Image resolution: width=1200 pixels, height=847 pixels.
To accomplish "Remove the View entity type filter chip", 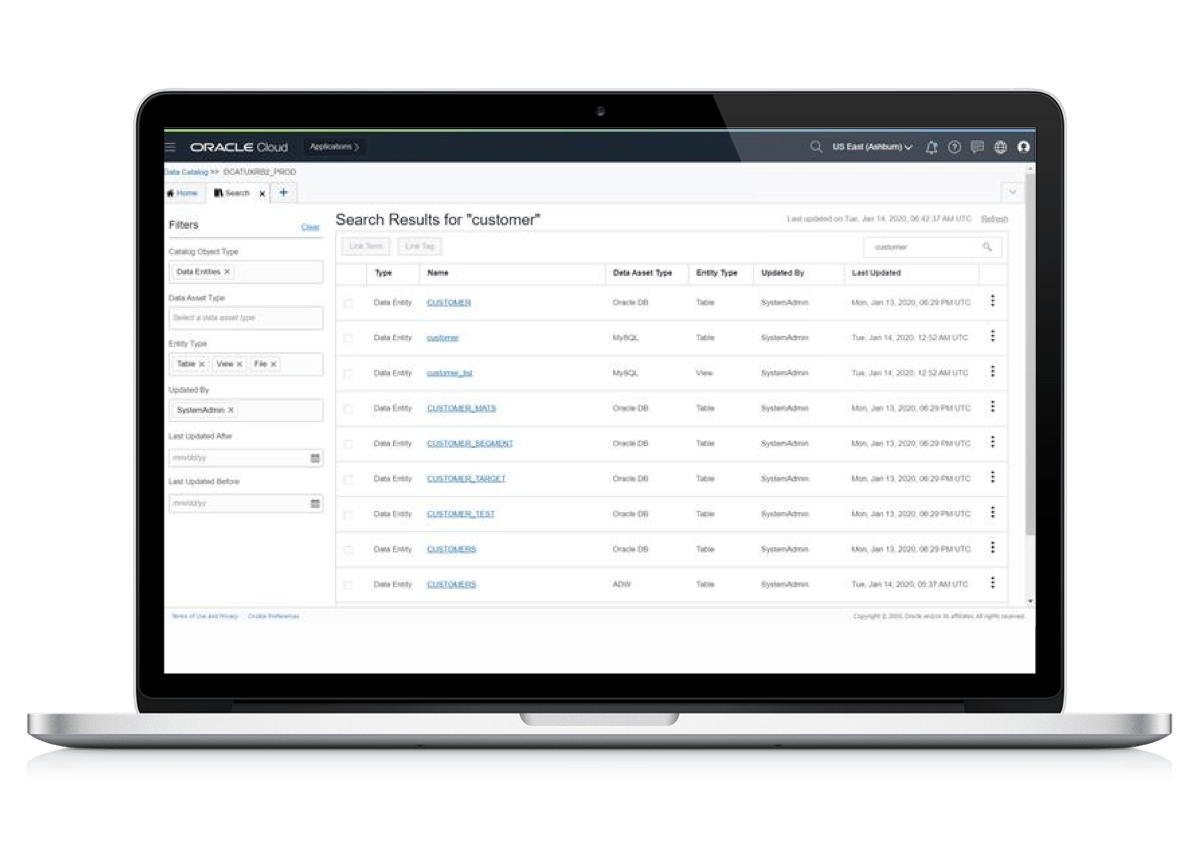I will pyautogui.click(x=240, y=364).
